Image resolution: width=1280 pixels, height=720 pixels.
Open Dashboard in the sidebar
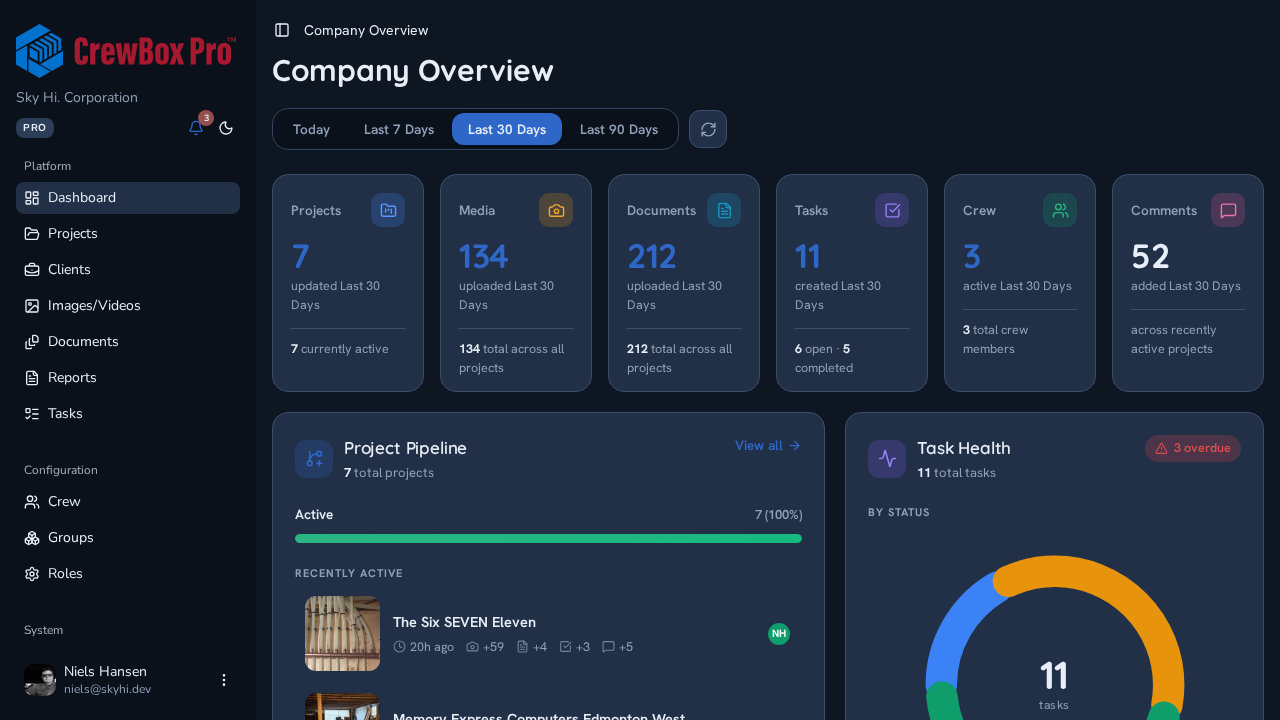(x=128, y=198)
